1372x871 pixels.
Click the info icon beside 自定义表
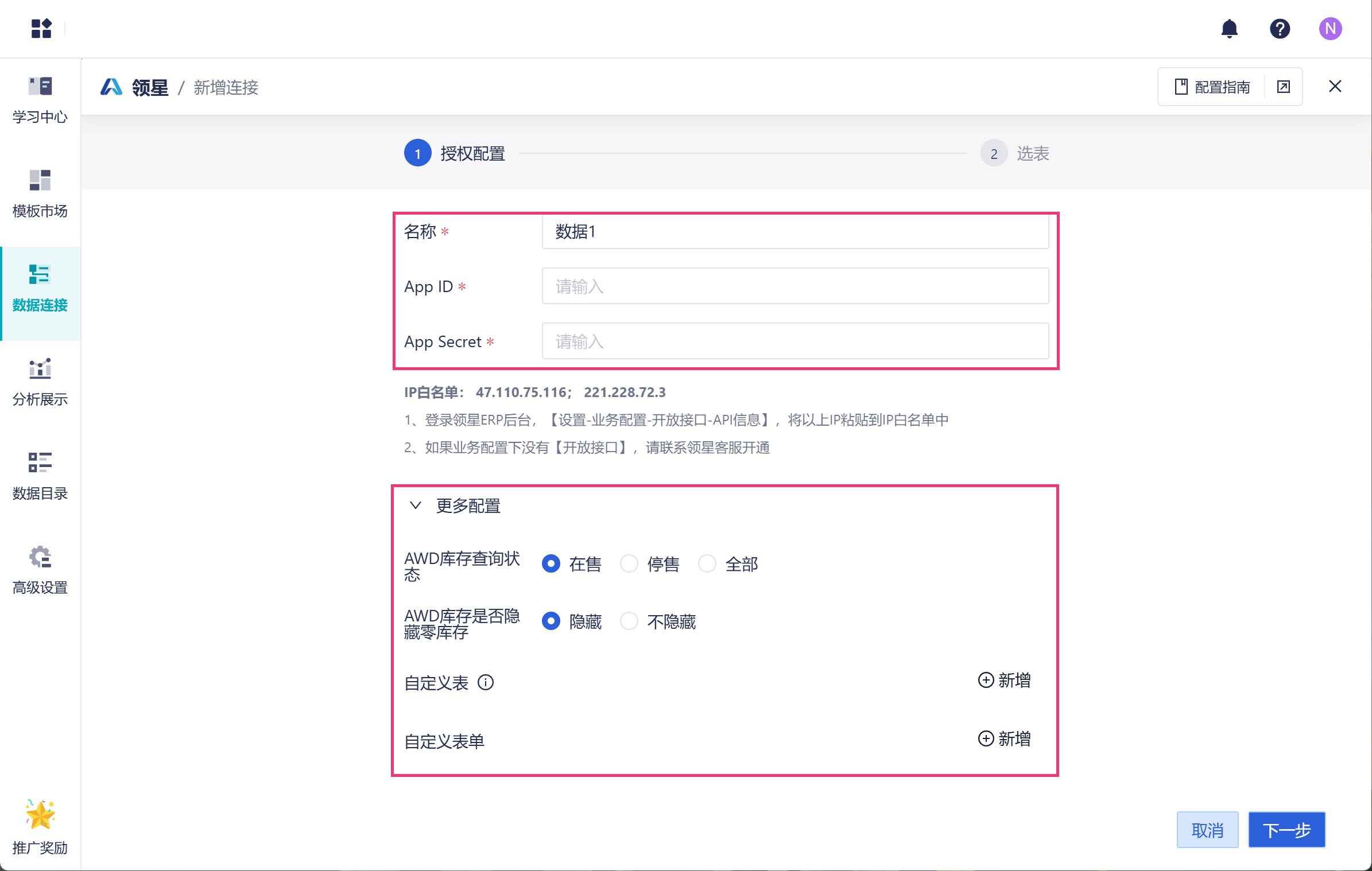tap(486, 682)
